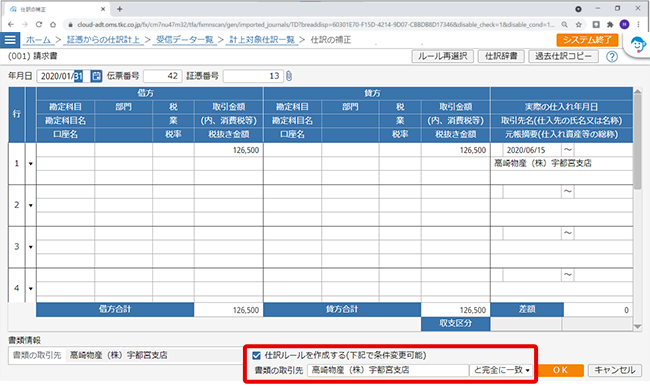Click the システム終了 button

587,40
